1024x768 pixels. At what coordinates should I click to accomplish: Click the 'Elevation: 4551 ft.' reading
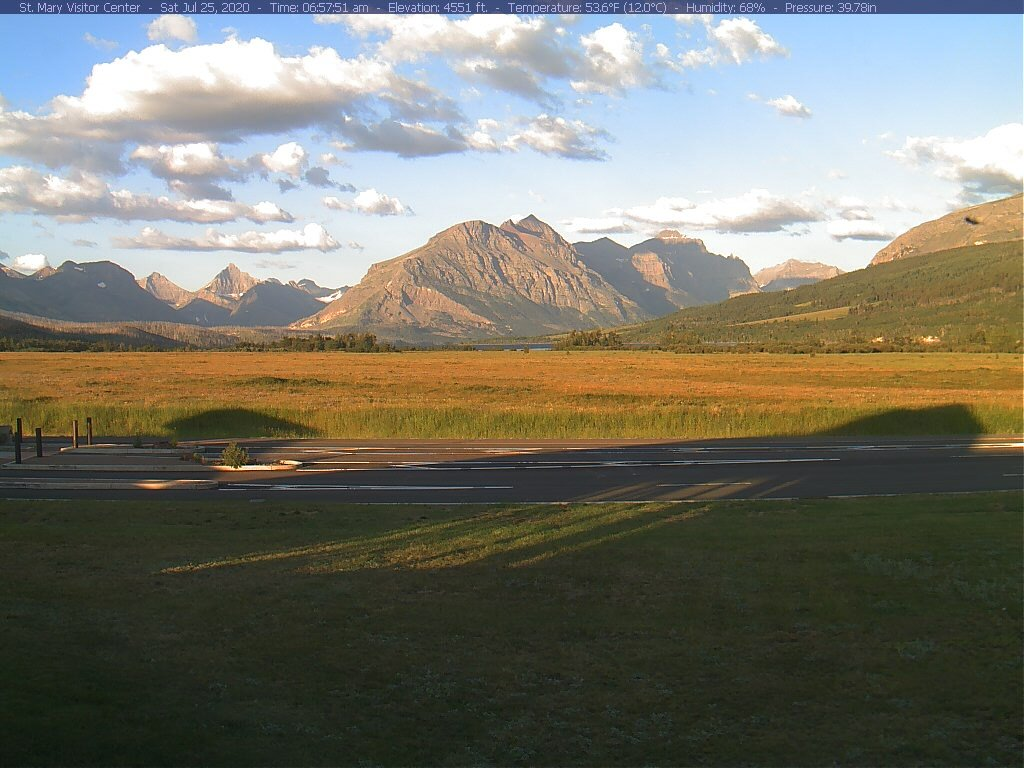click(438, 8)
